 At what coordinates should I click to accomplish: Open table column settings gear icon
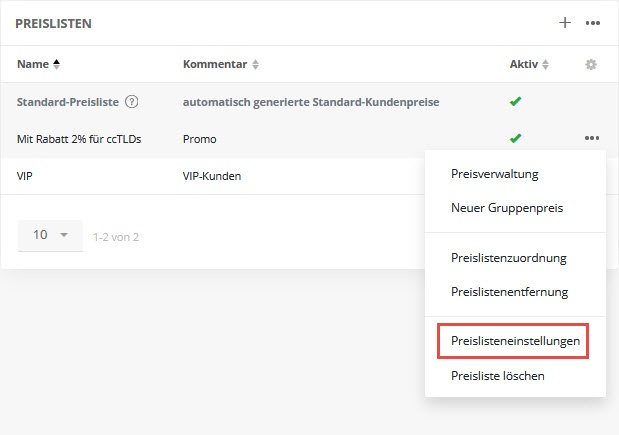pos(591,64)
